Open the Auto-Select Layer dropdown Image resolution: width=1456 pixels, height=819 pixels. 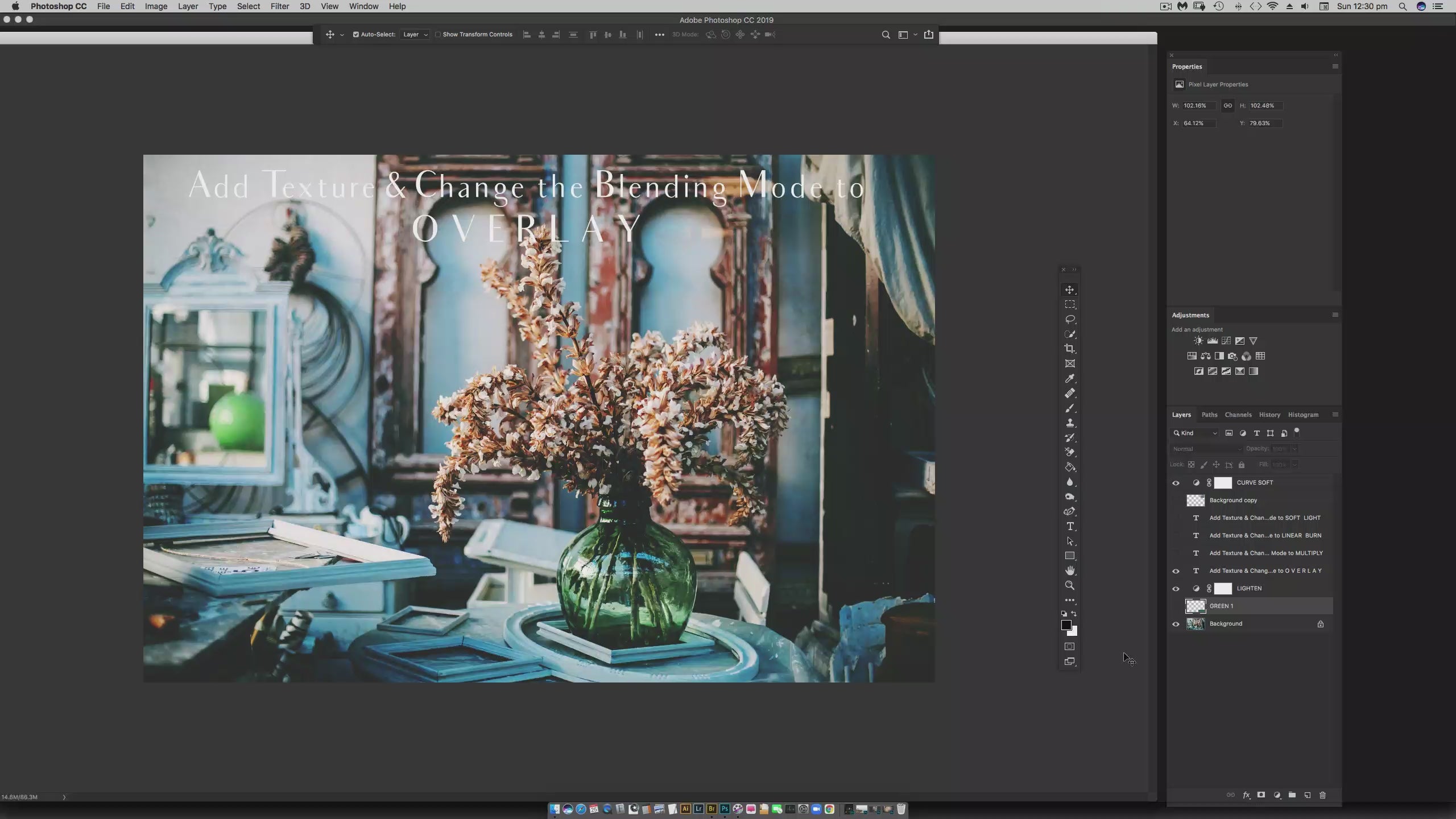click(x=415, y=35)
